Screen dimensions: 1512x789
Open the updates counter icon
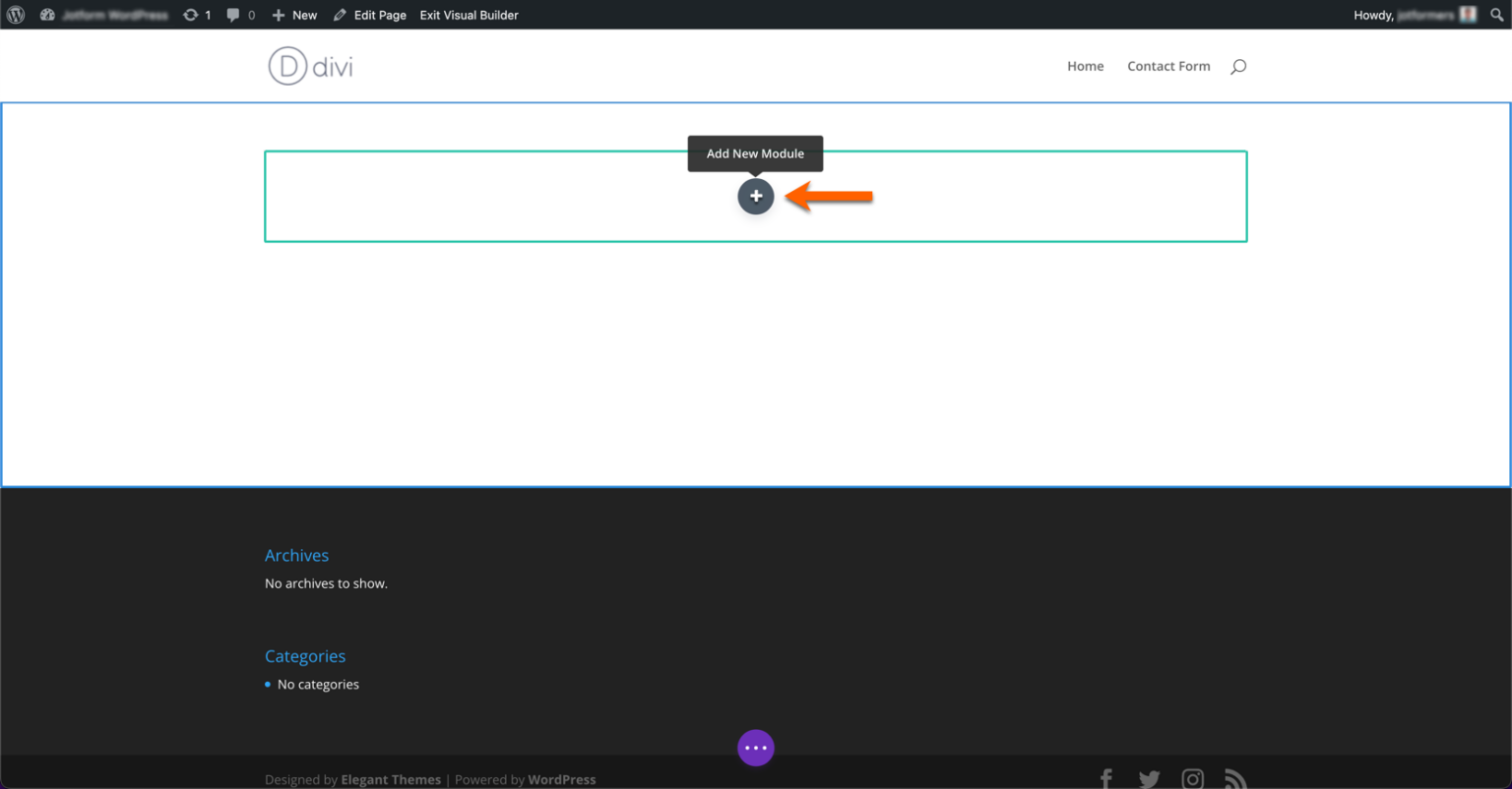(198, 15)
